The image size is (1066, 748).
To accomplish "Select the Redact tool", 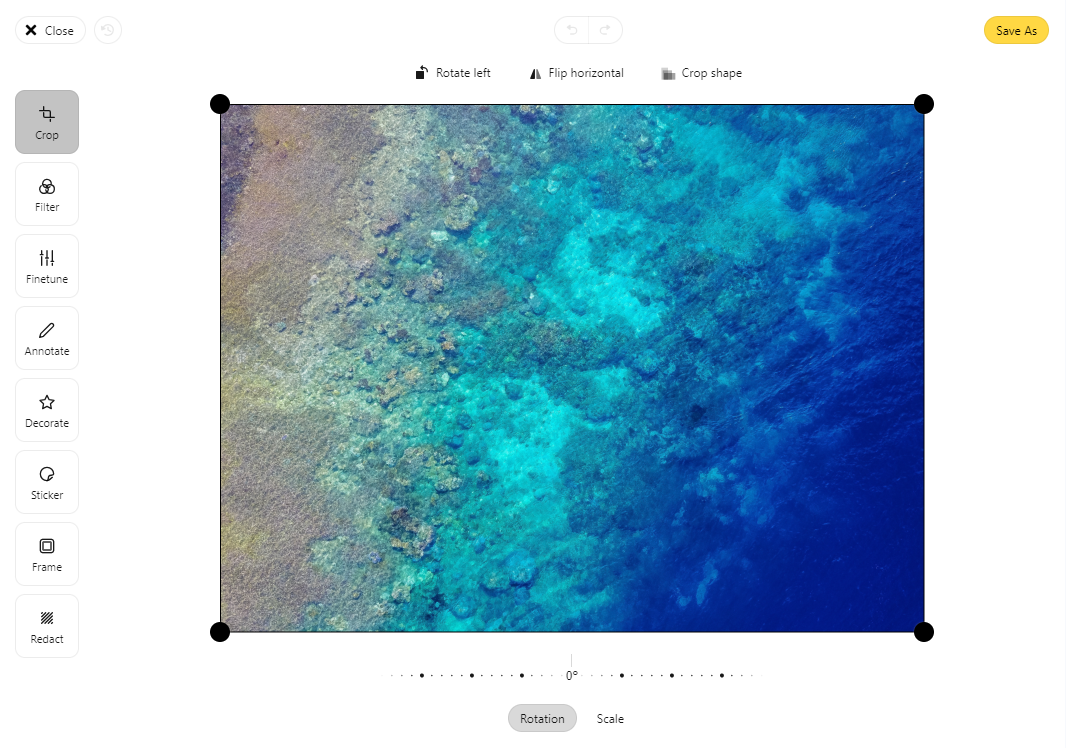I will 47,626.
